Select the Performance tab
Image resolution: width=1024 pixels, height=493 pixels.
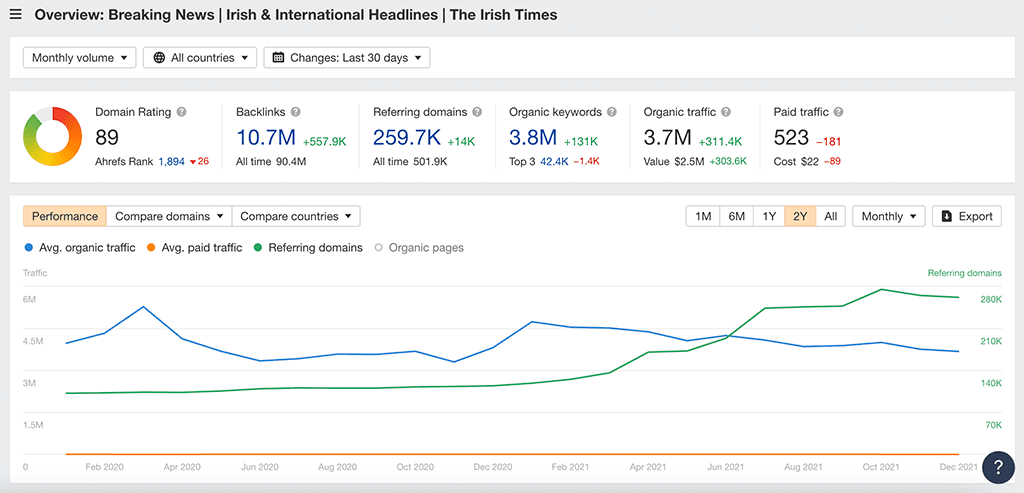pos(65,216)
